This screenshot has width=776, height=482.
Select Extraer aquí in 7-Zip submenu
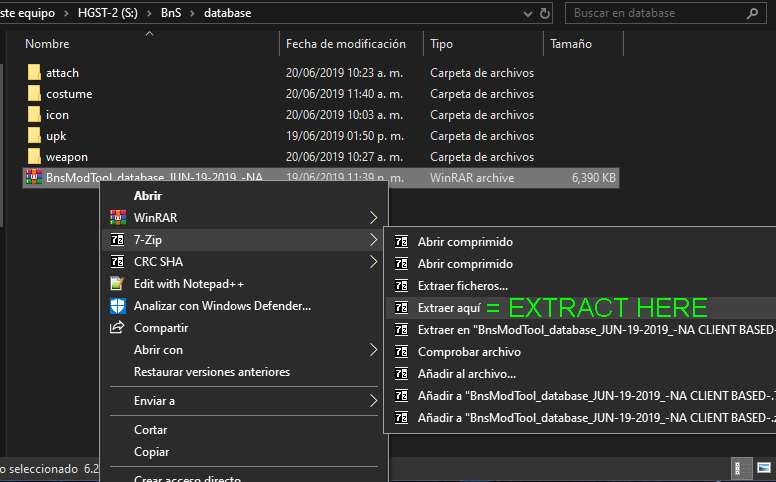click(449, 308)
